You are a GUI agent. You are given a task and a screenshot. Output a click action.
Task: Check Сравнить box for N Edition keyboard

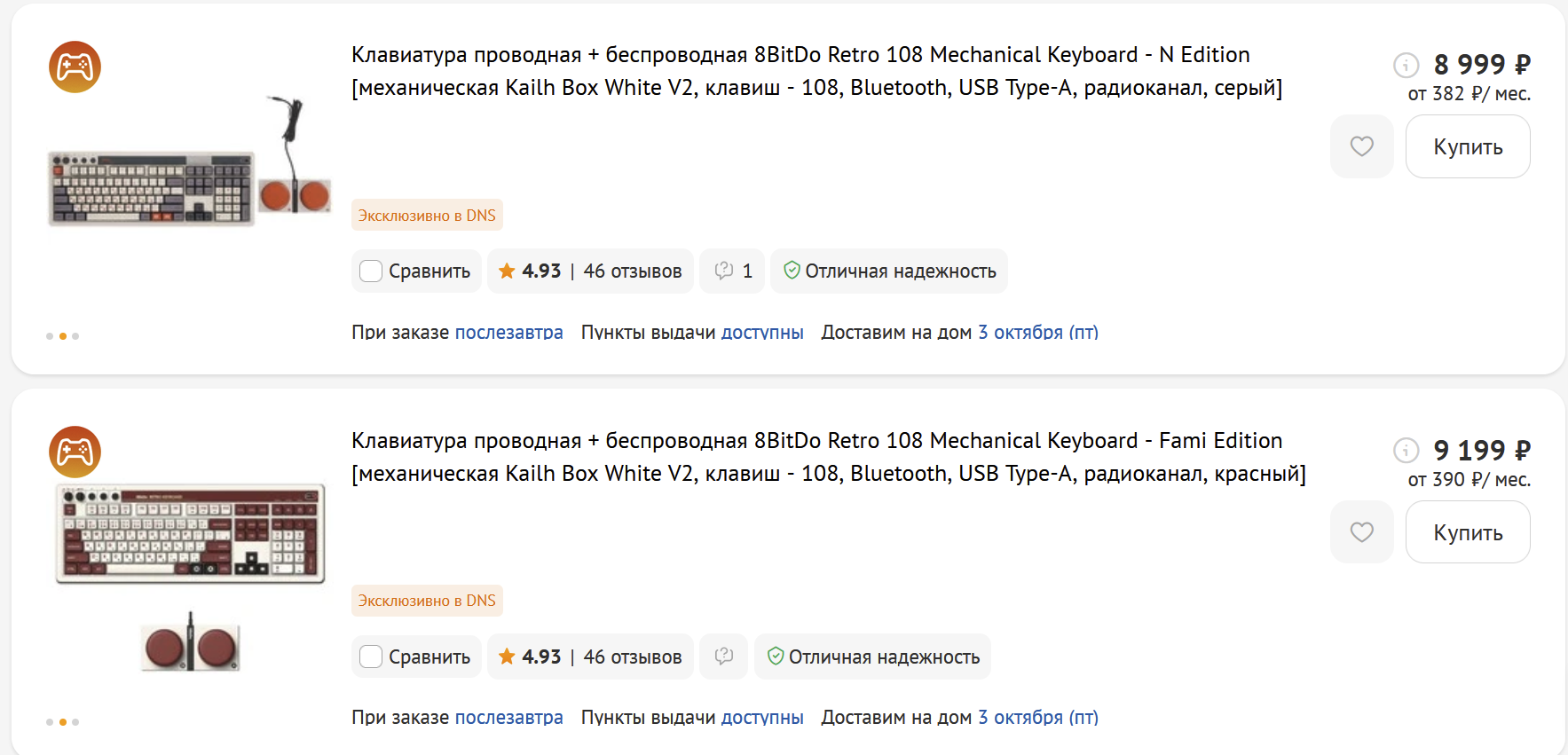coord(371,271)
